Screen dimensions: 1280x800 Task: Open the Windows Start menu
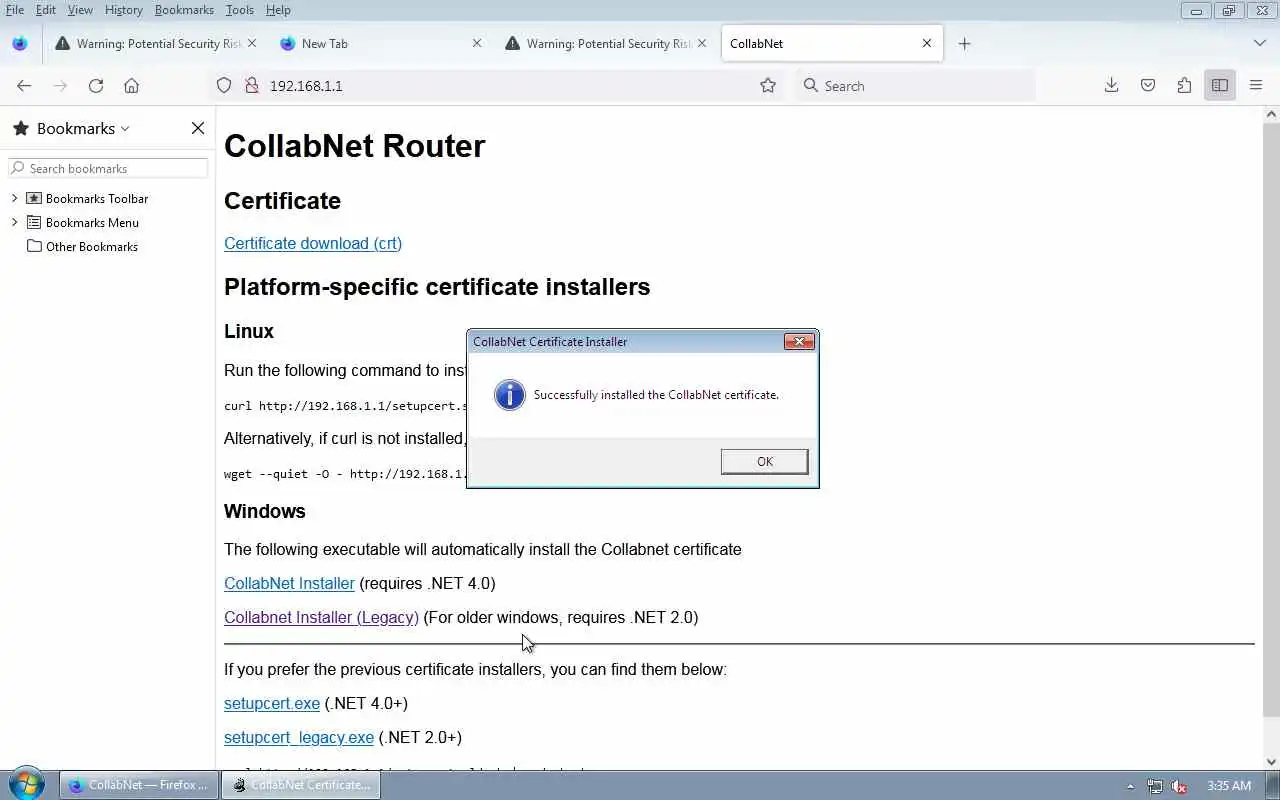point(26,784)
